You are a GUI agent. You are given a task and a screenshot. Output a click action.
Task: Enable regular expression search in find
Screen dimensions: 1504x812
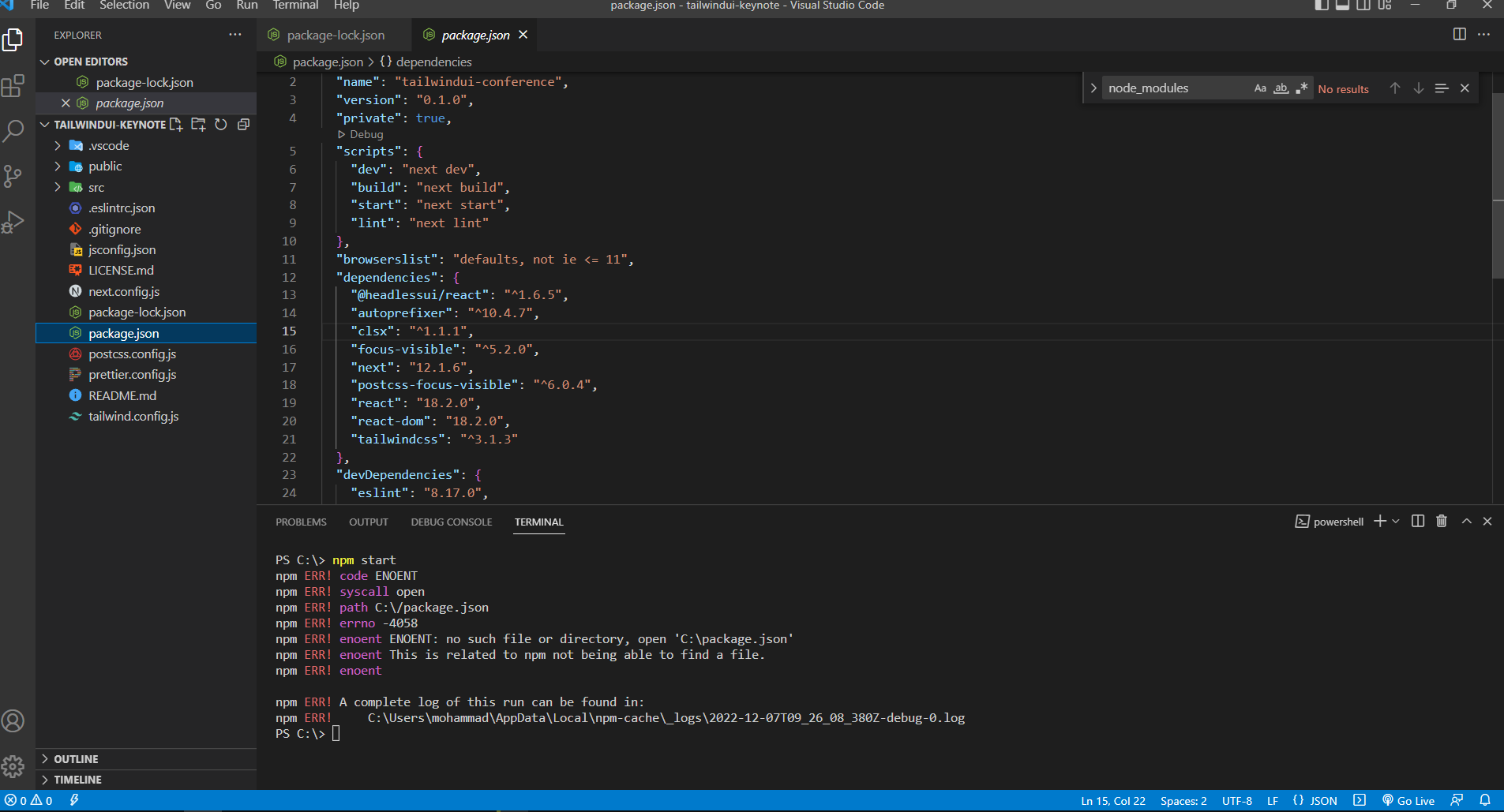pos(1301,88)
